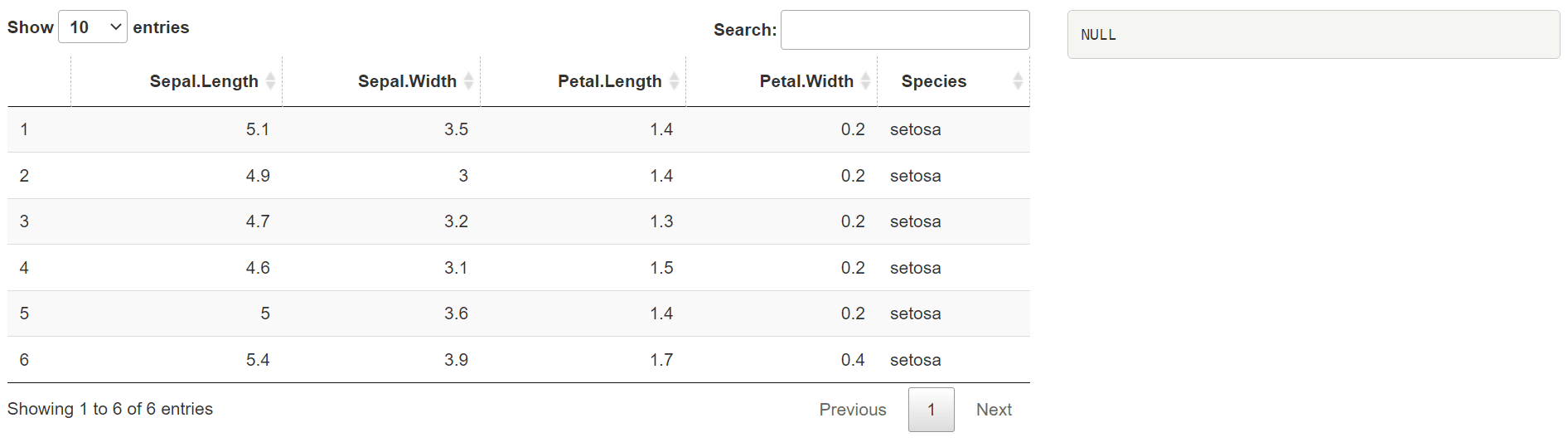Viewport: 1568px width, 447px height.
Task: Go to the Next page
Action: coord(994,410)
